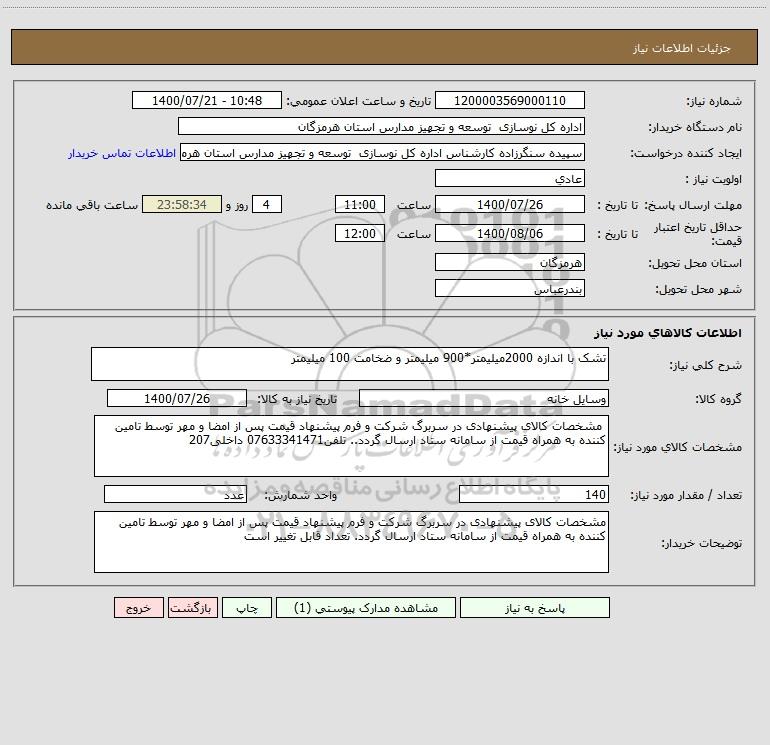The height and width of the screenshot is (745, 770).
Task: Click the نام دستگاه خریدار field
Action: (x=381, y=126)
